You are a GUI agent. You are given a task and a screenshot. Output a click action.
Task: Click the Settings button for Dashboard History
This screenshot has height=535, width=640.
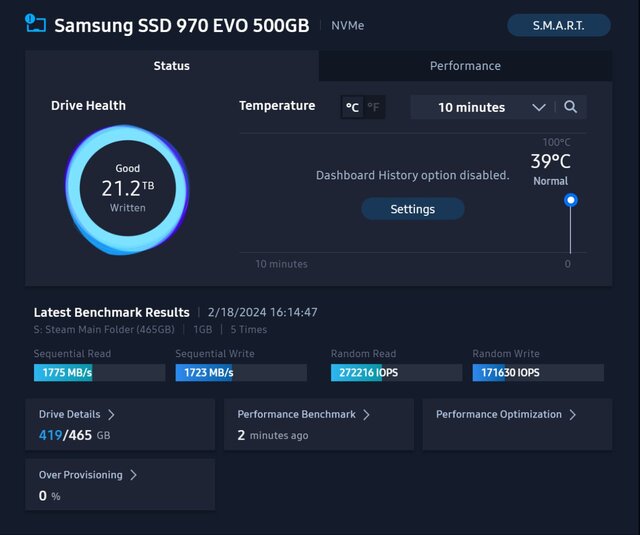tap(413, 209)
